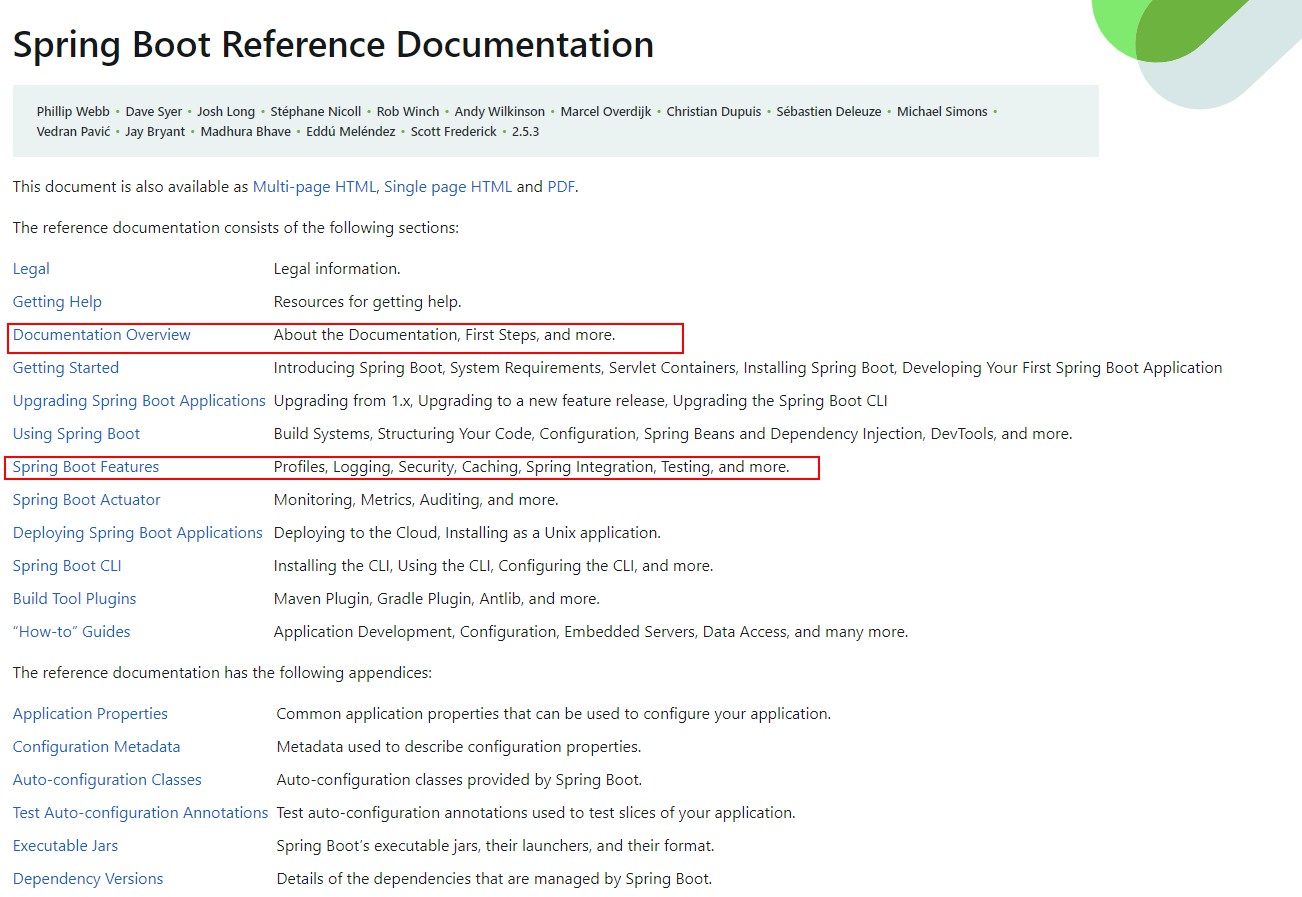Open Upgrading Spring Boot Applications link
Viewport: 1302px width, 897px height.
click(139, 401)
